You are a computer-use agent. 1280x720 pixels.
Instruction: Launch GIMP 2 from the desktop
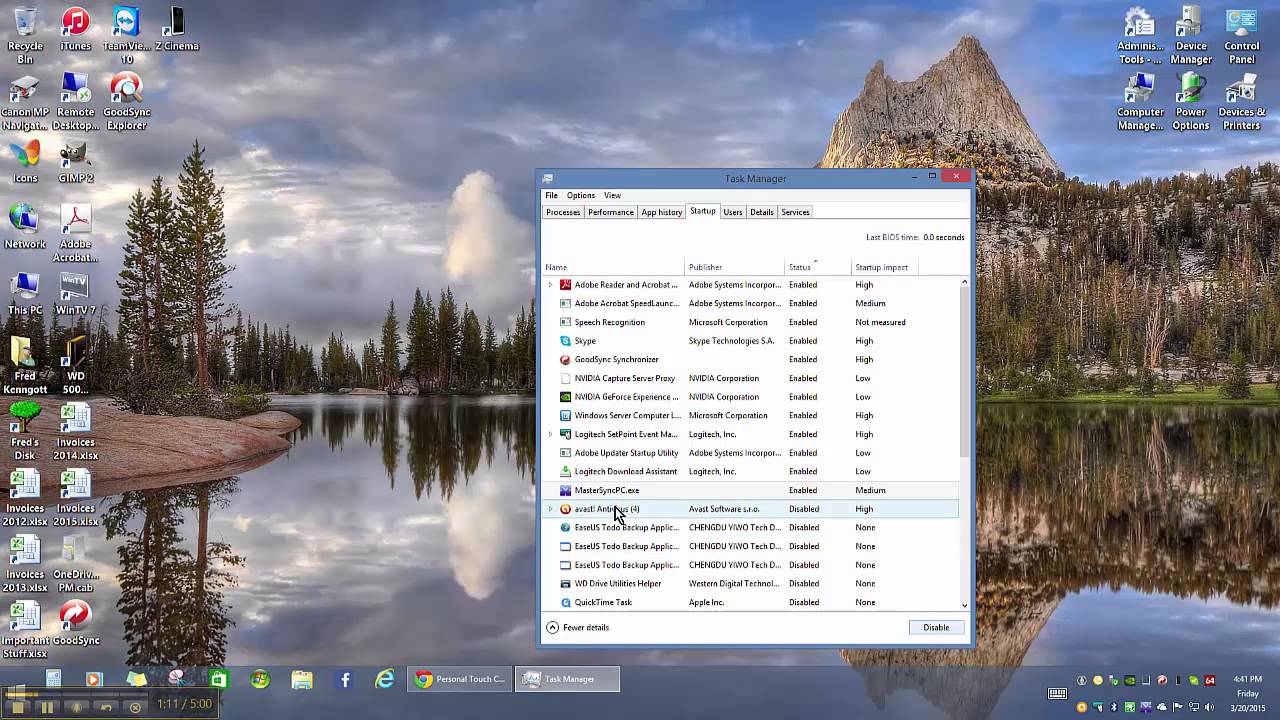tap(75, 162)
